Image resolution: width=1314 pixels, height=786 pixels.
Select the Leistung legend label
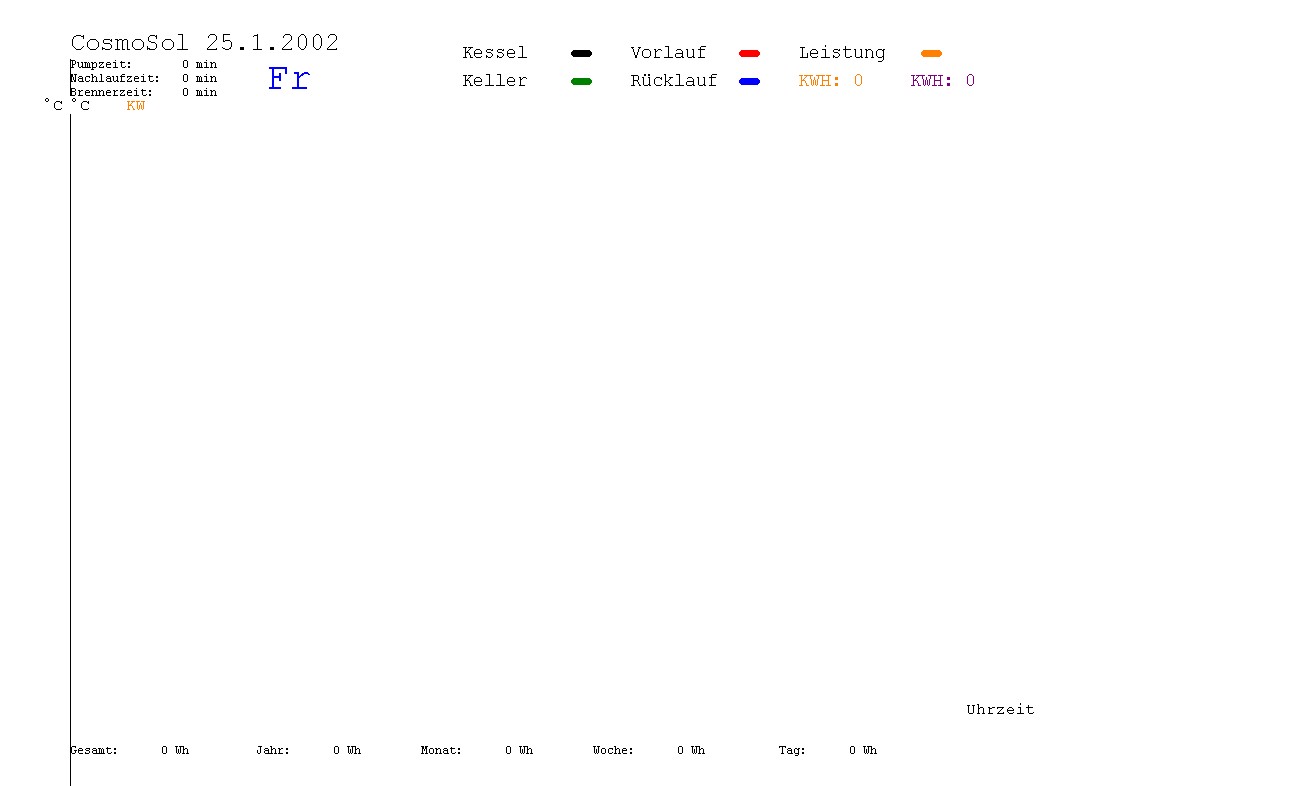(x=842, y=53)
